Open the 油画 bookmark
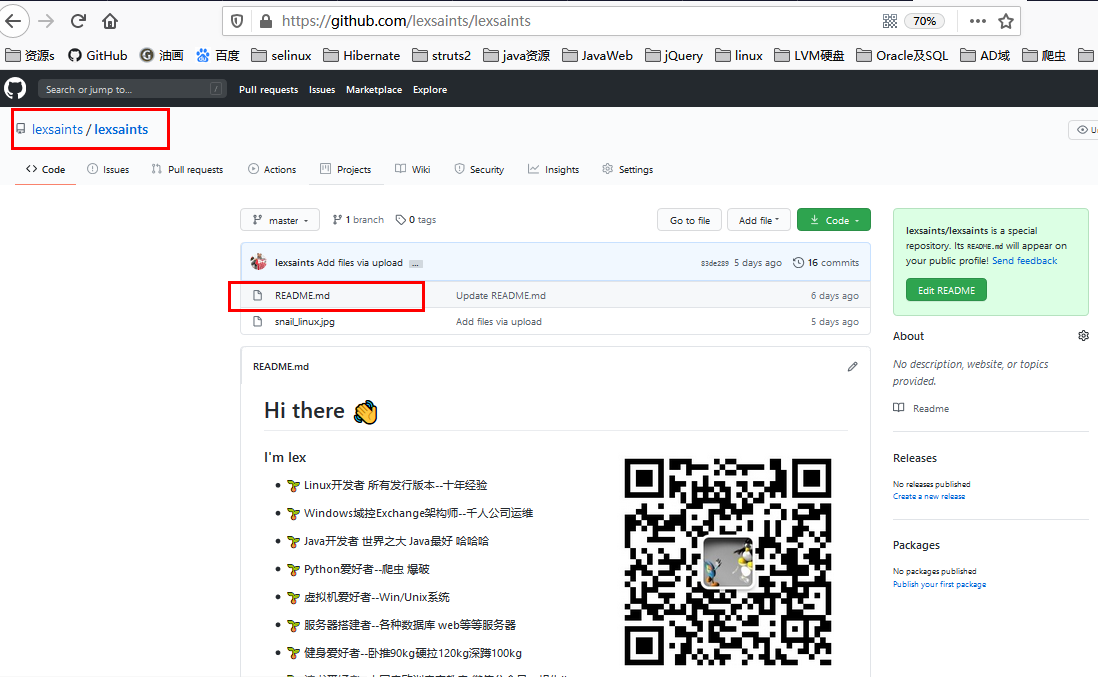The height and width of the screenshot is (677, 1098). (x=162, y=55)
